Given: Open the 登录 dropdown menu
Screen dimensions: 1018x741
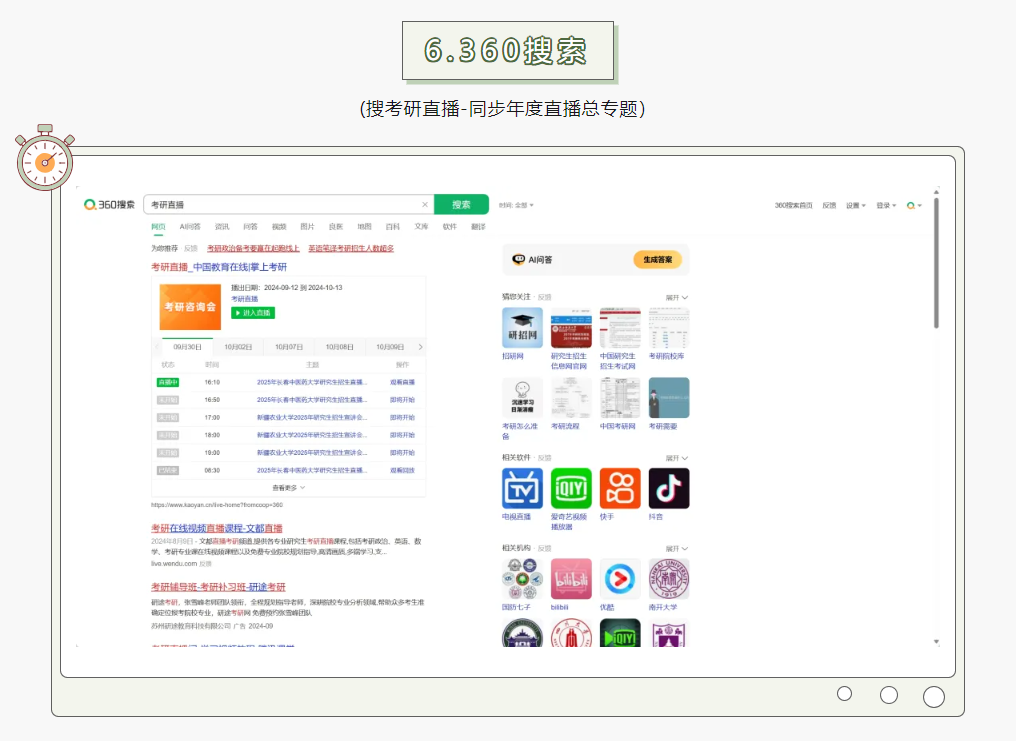Looking at the screenshot, I should click(886, 205).
